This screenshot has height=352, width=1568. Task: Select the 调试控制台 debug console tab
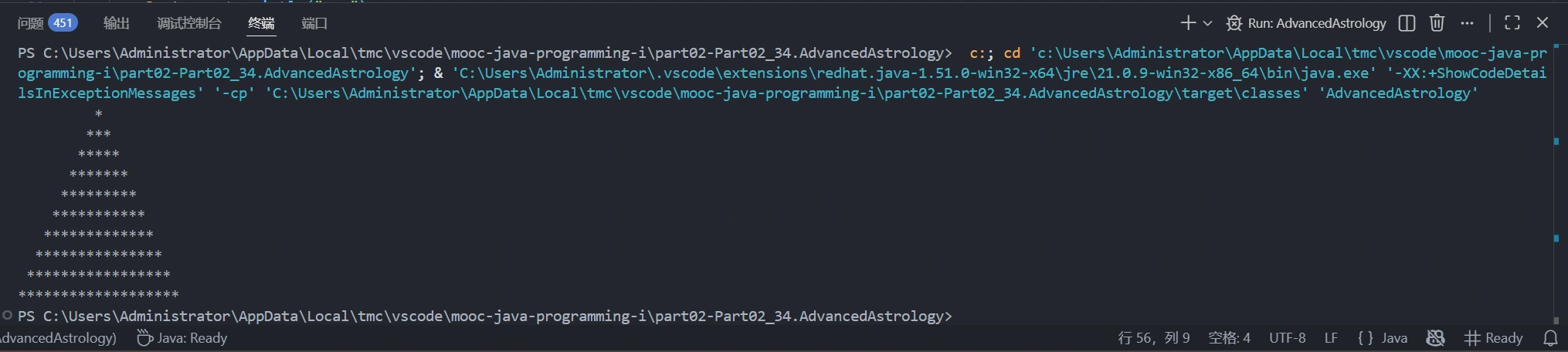(189, 23)
